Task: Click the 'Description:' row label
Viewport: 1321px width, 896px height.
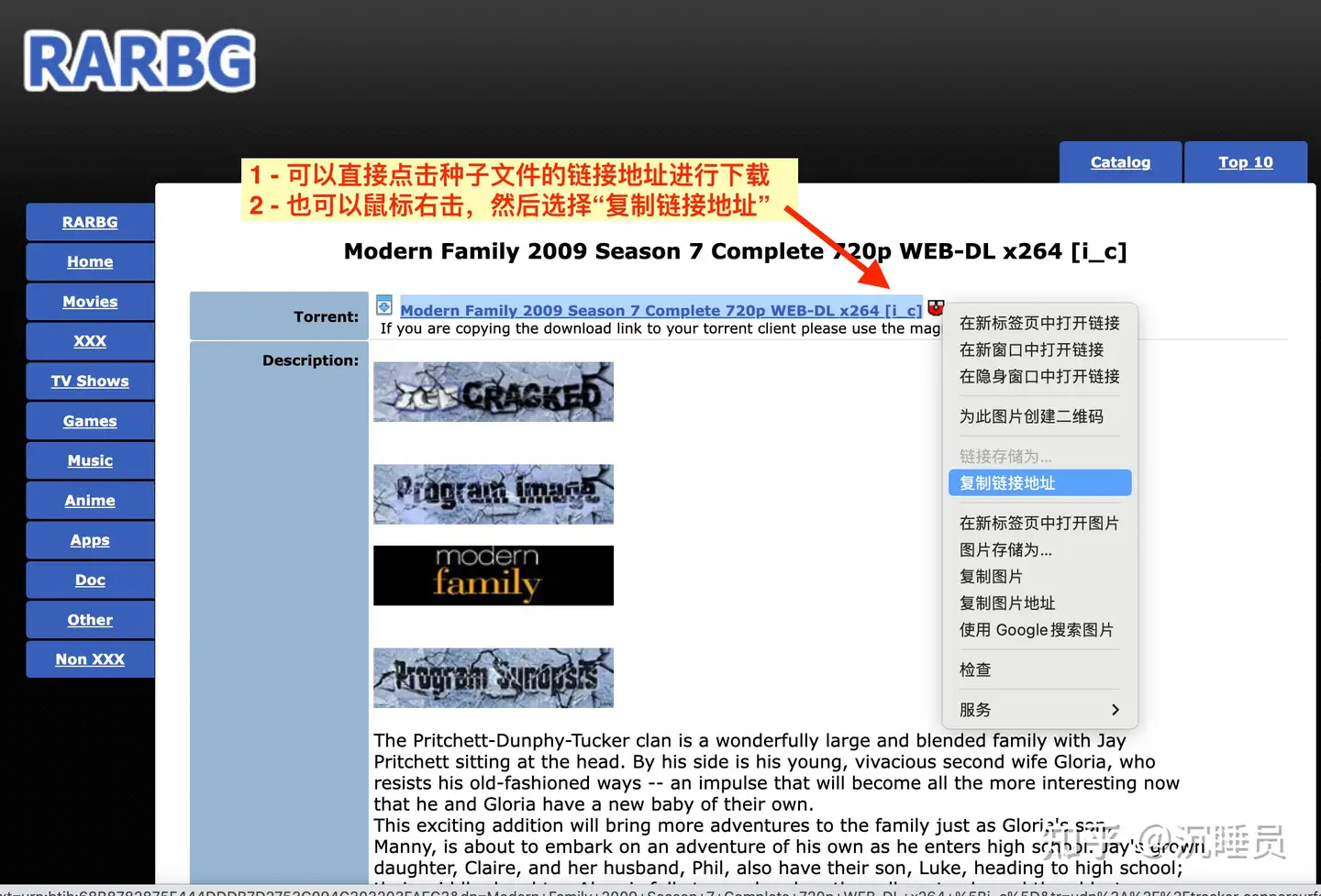Action: click(310, 360)
